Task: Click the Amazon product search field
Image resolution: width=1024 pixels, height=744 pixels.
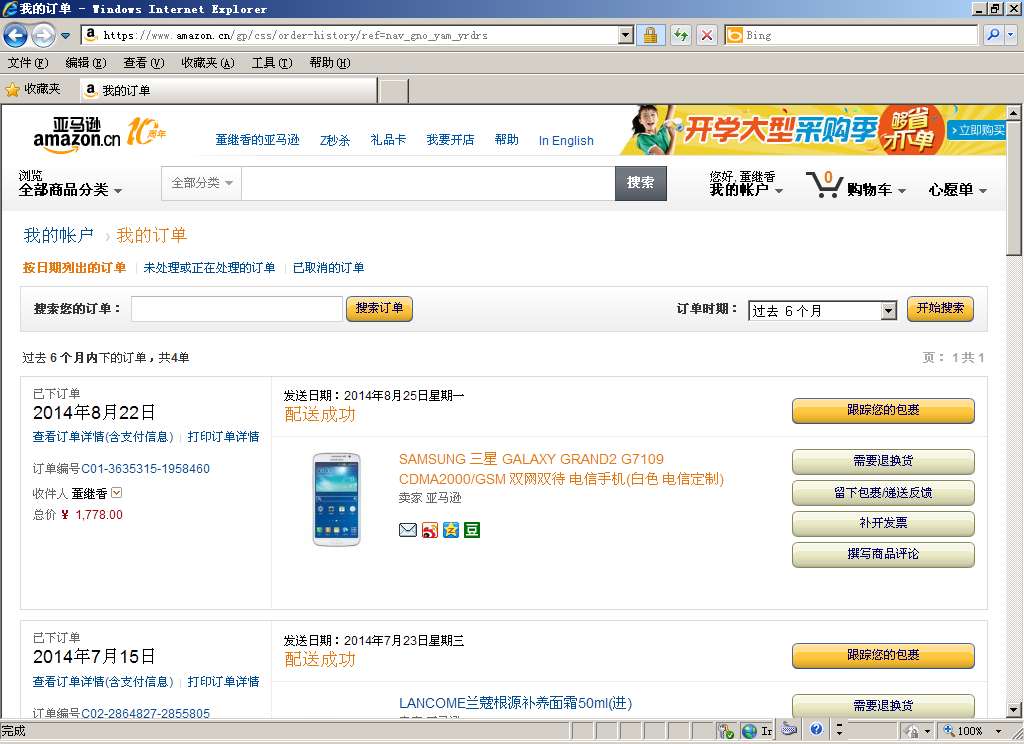Action: (428, 183)
